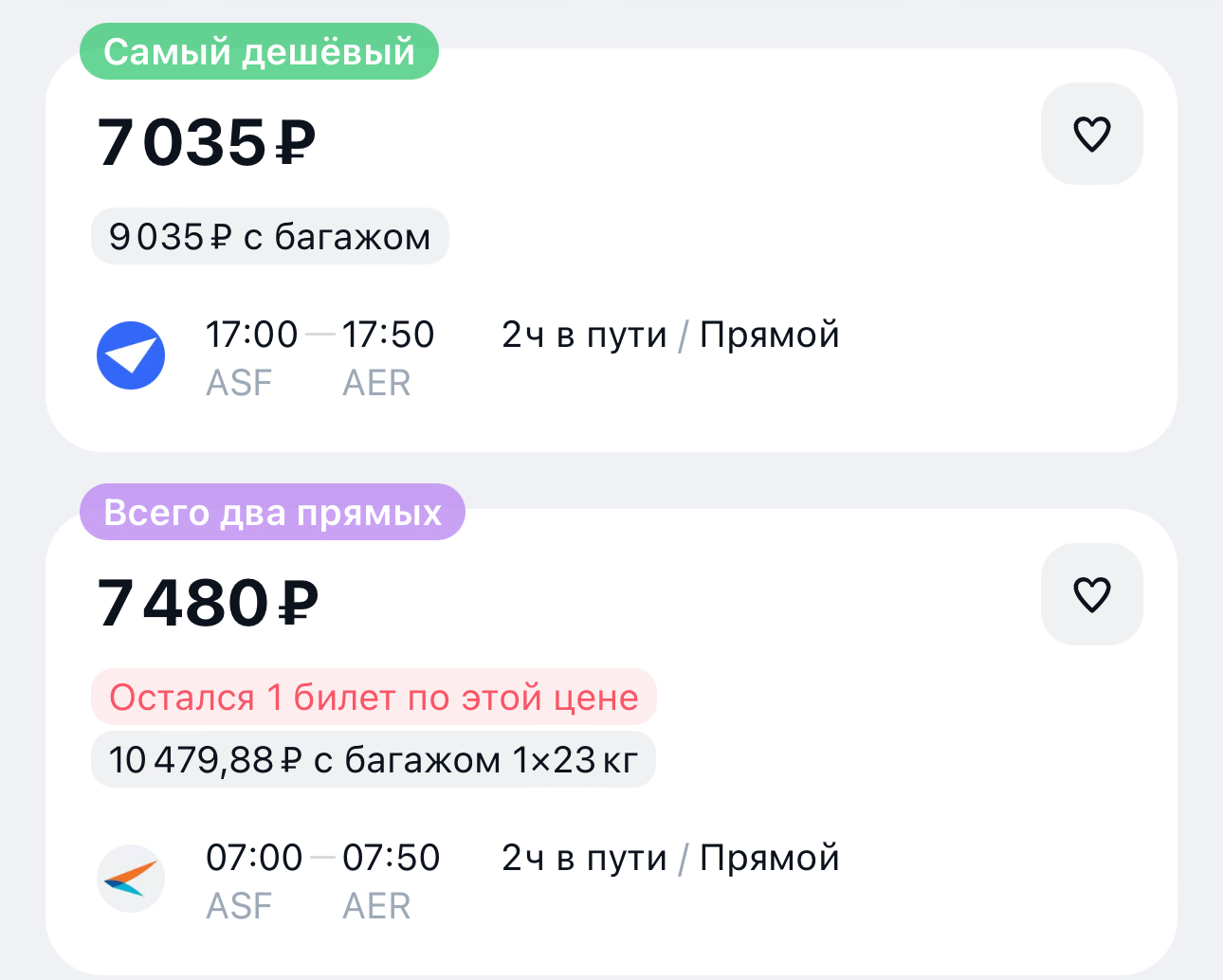Click the 07:00 departure time
This screenshot has width=1223, height=980.
coord(254,858)
